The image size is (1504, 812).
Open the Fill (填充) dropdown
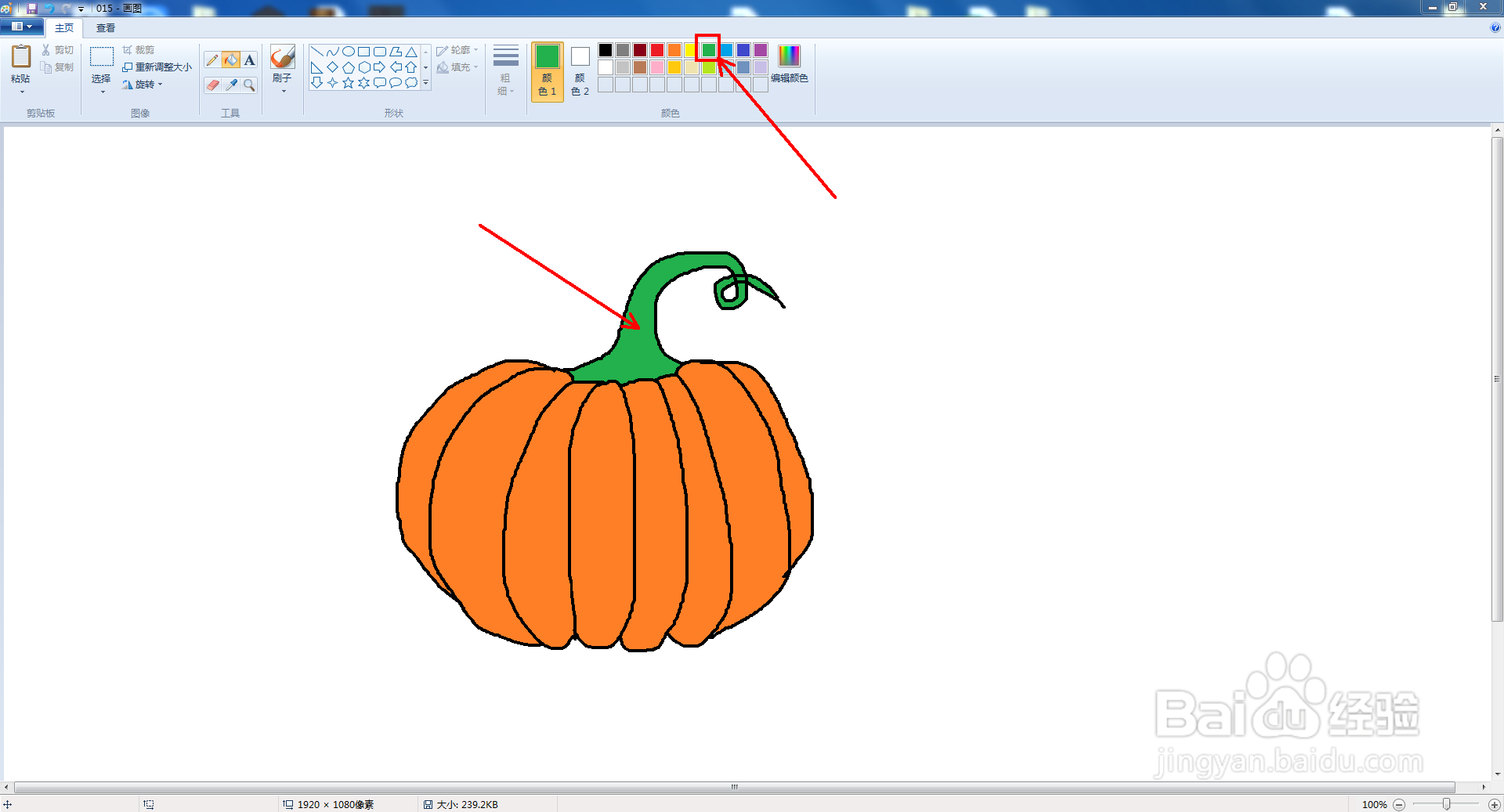pos(457,67)
